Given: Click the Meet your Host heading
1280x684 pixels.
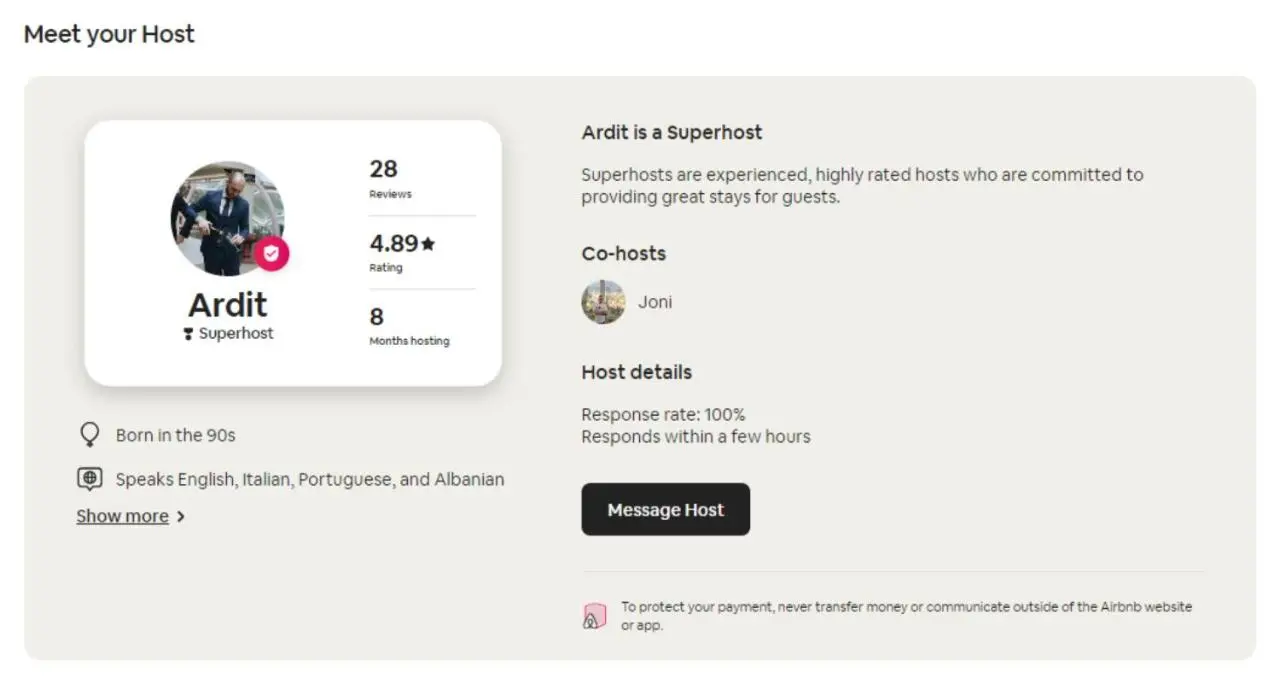Looking at the screenshot, I should point(109,34).
